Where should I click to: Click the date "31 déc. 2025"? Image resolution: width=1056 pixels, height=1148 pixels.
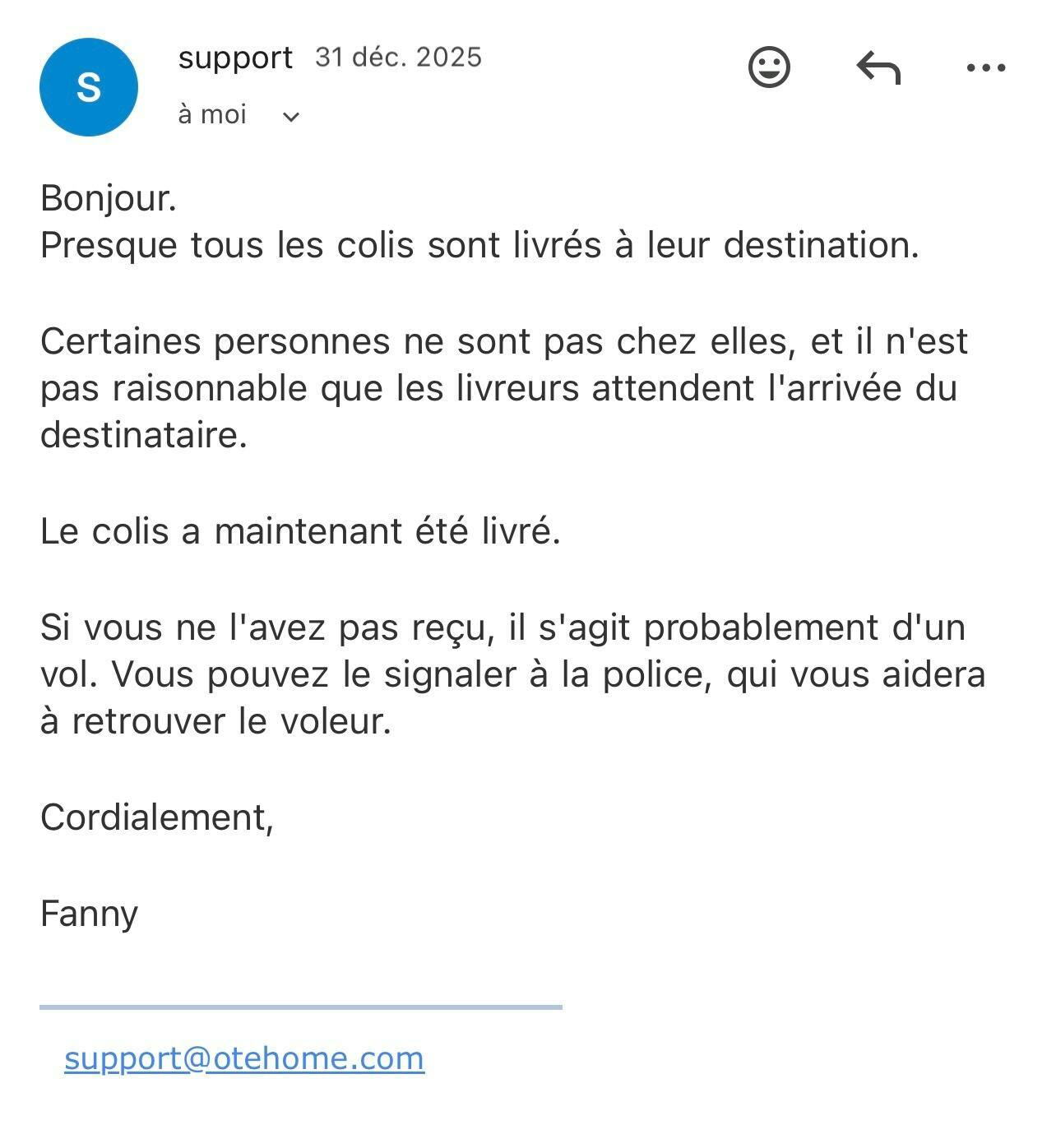(398, 58)
